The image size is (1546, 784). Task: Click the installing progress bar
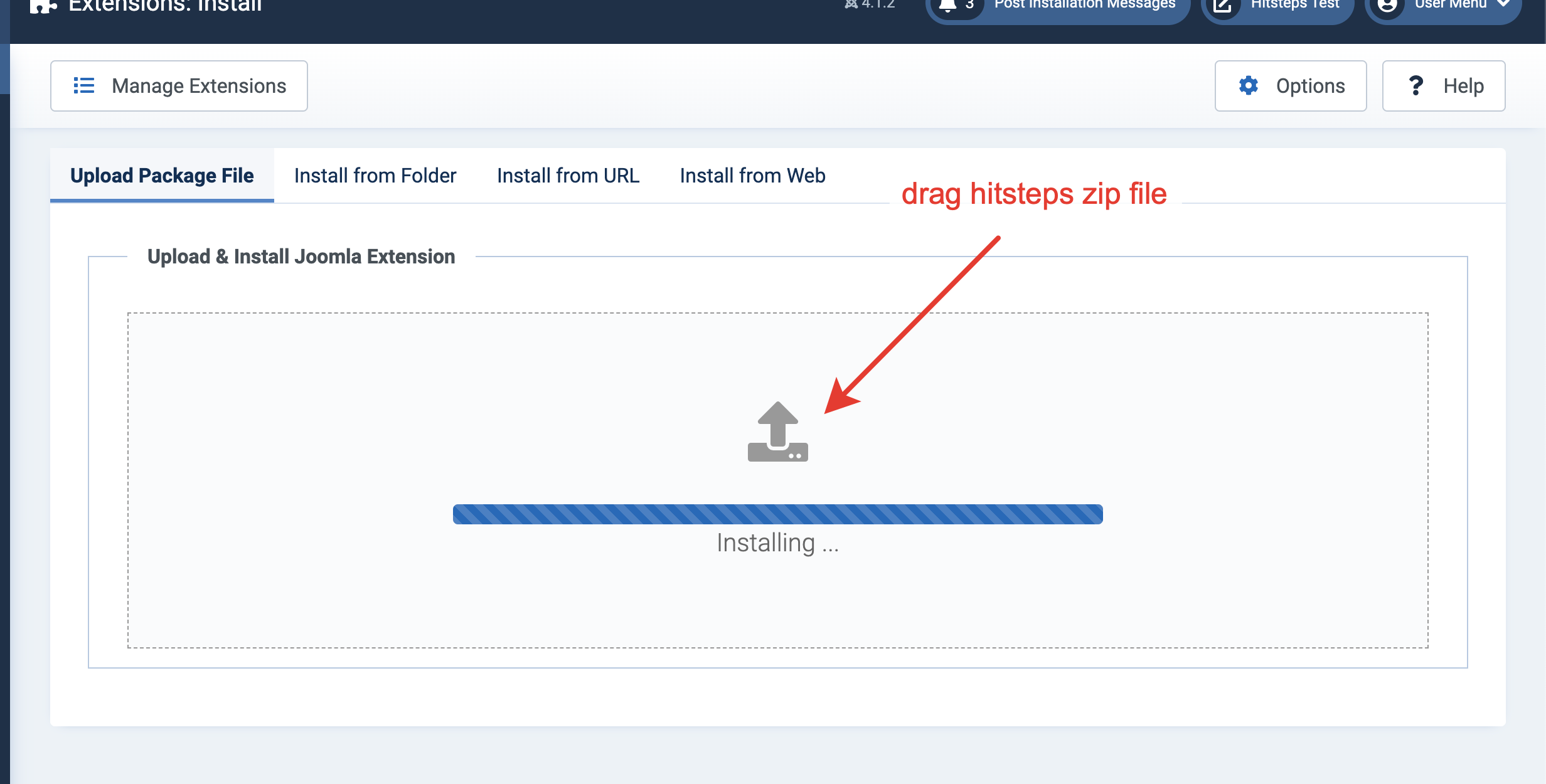point(778,514)
